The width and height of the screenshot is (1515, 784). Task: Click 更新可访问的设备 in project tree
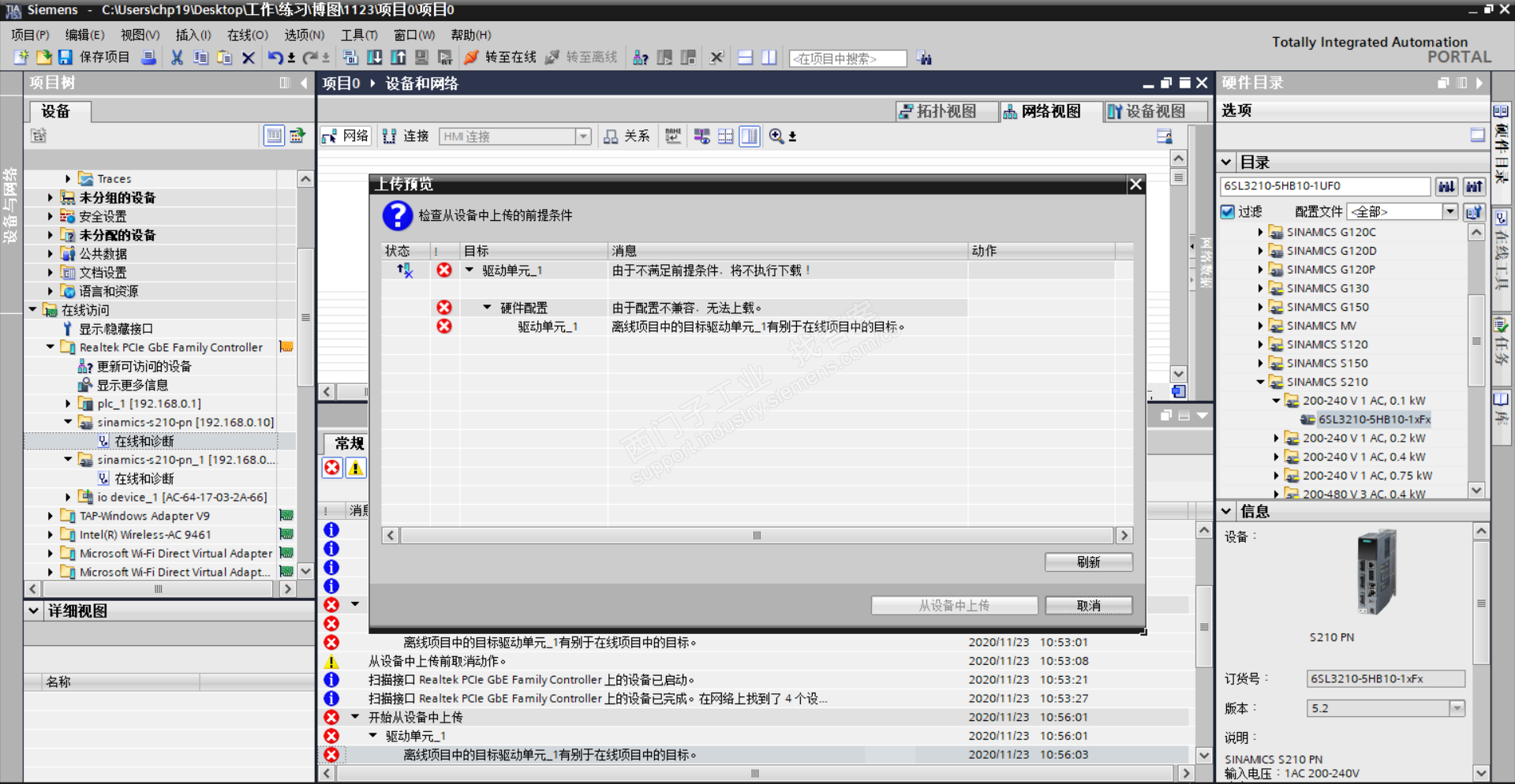(144, 366)
